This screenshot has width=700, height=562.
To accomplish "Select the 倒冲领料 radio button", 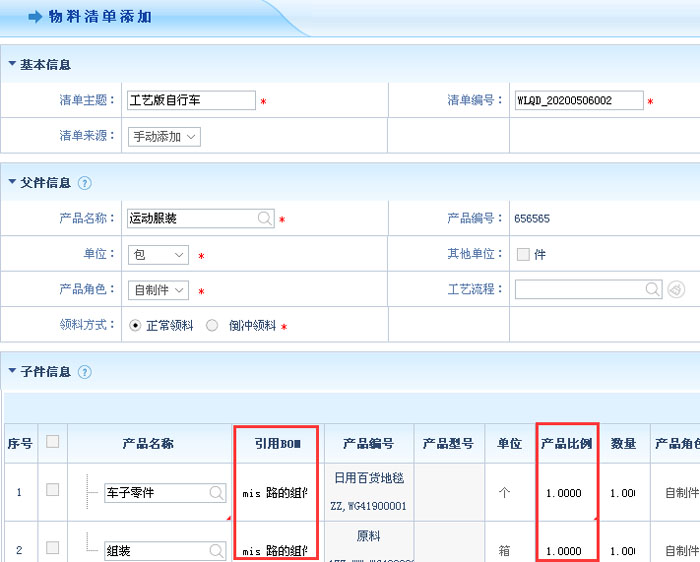I will (x=212, y=325).
